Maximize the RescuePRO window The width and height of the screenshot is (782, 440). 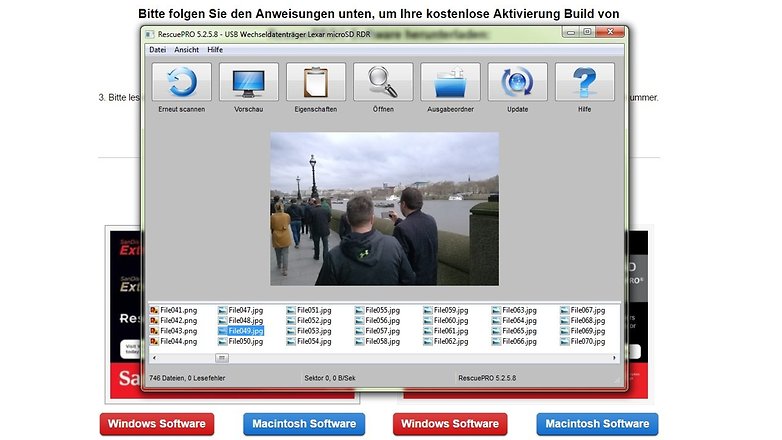pos(587,32)
